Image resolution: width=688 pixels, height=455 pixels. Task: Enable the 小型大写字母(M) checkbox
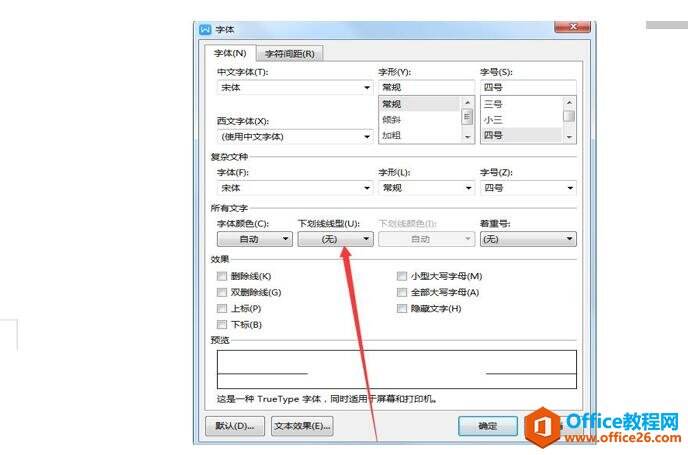point(401,276)
